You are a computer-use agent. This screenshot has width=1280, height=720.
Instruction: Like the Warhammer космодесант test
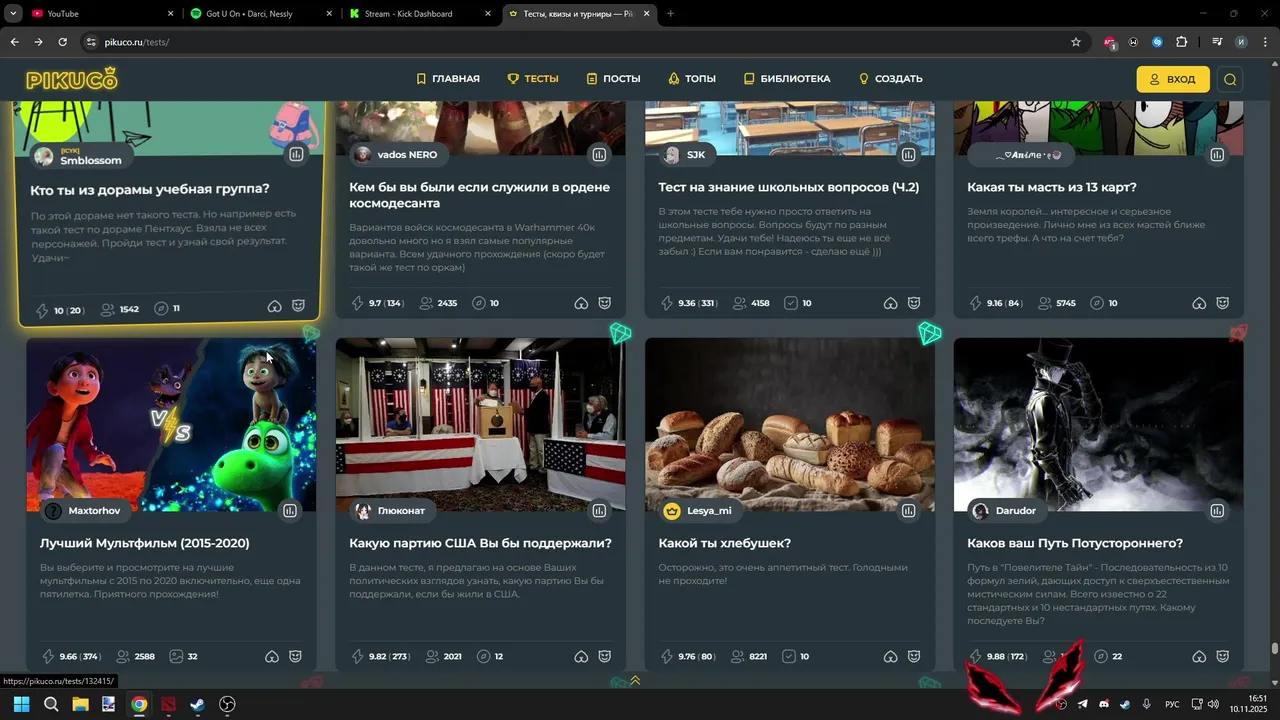[581, 303]
